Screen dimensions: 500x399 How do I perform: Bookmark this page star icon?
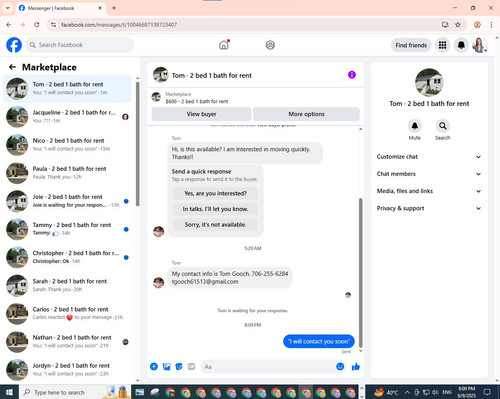coord(458,25)
